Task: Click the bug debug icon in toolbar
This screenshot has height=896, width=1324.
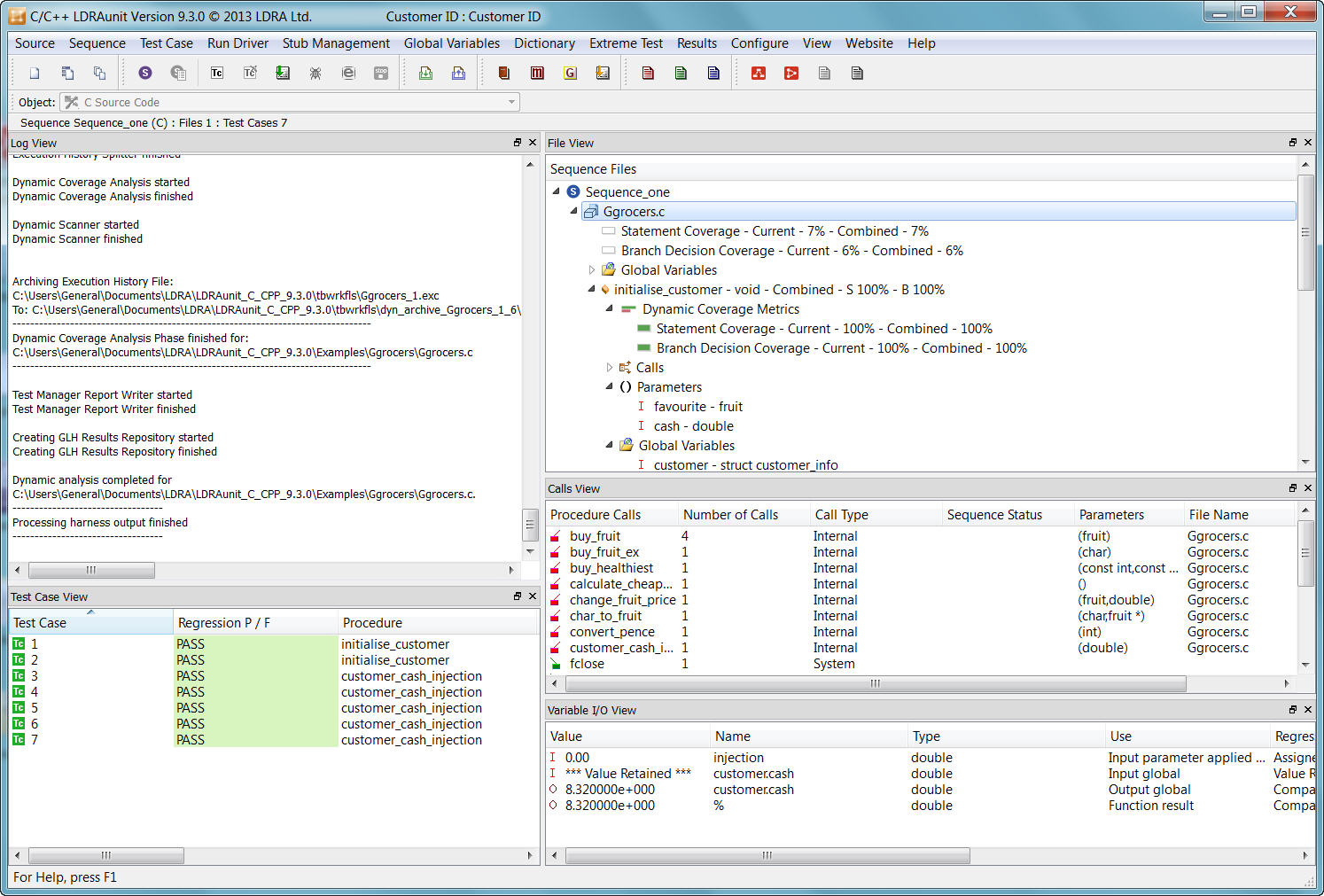Action: pyautogui.click(x=315, y=73)
